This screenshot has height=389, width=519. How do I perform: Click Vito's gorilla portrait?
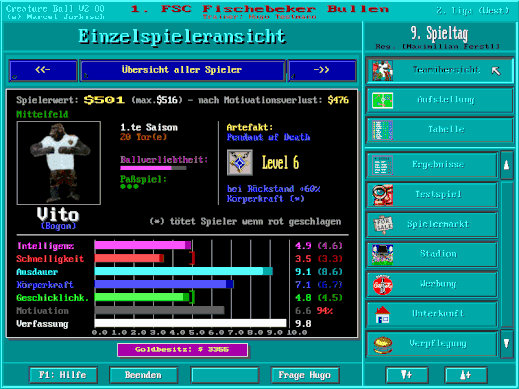(59, 163)
